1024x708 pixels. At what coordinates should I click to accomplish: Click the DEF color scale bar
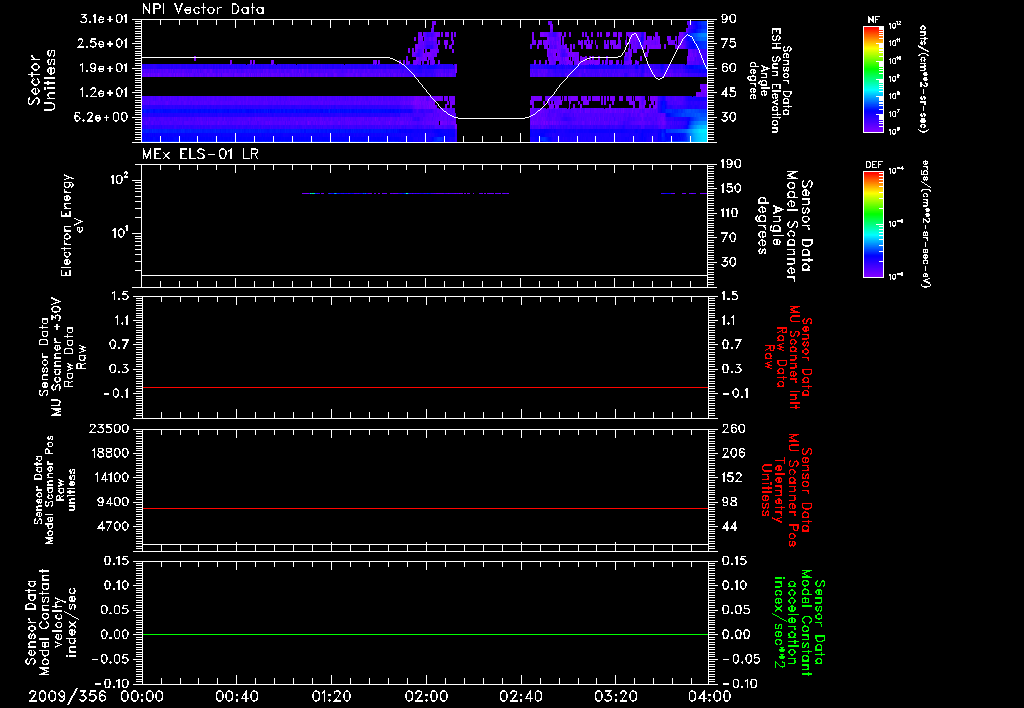pos(873,224)
